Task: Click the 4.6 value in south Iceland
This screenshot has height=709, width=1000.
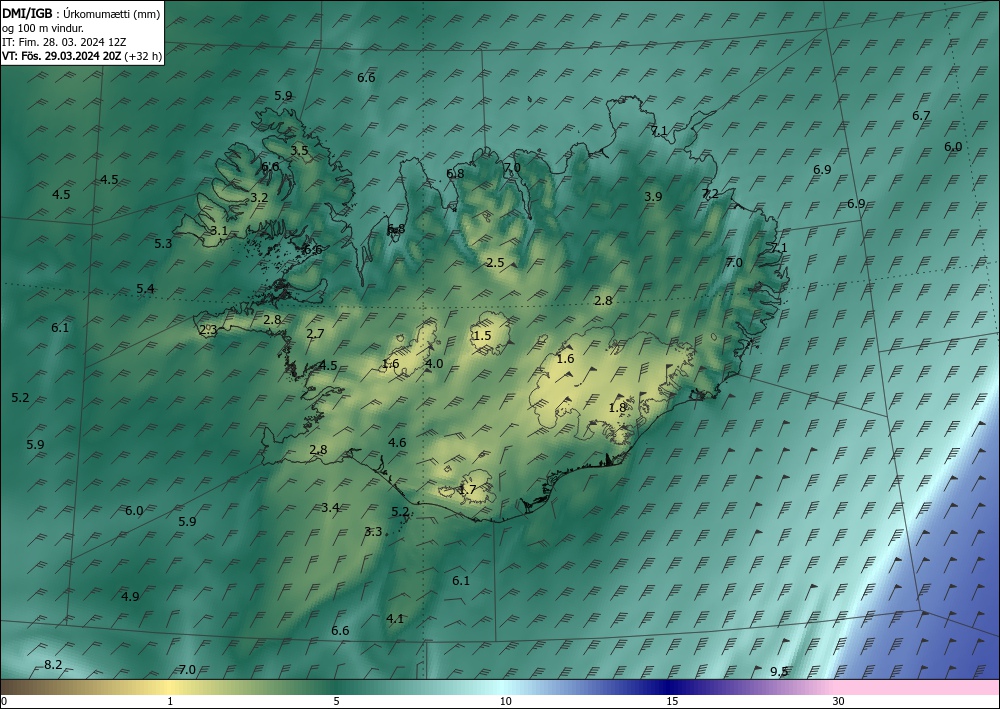Action: tap(397, 442)
